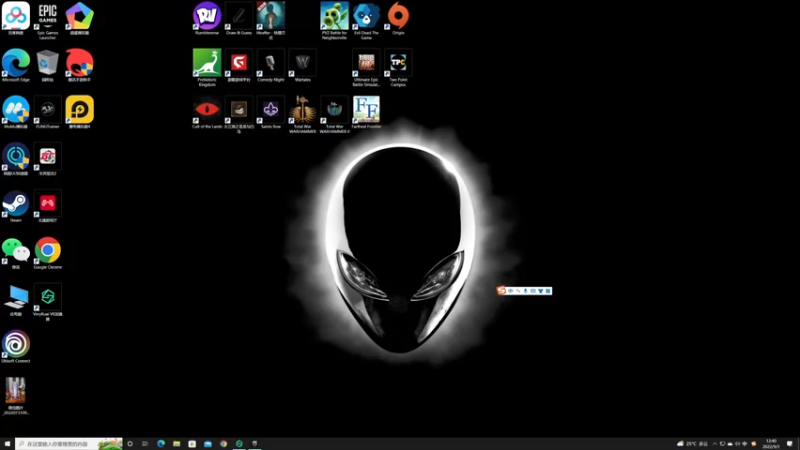Open the volume control in tray
The width and height of the screenshot is (800, 450).
tap(737, 444)
